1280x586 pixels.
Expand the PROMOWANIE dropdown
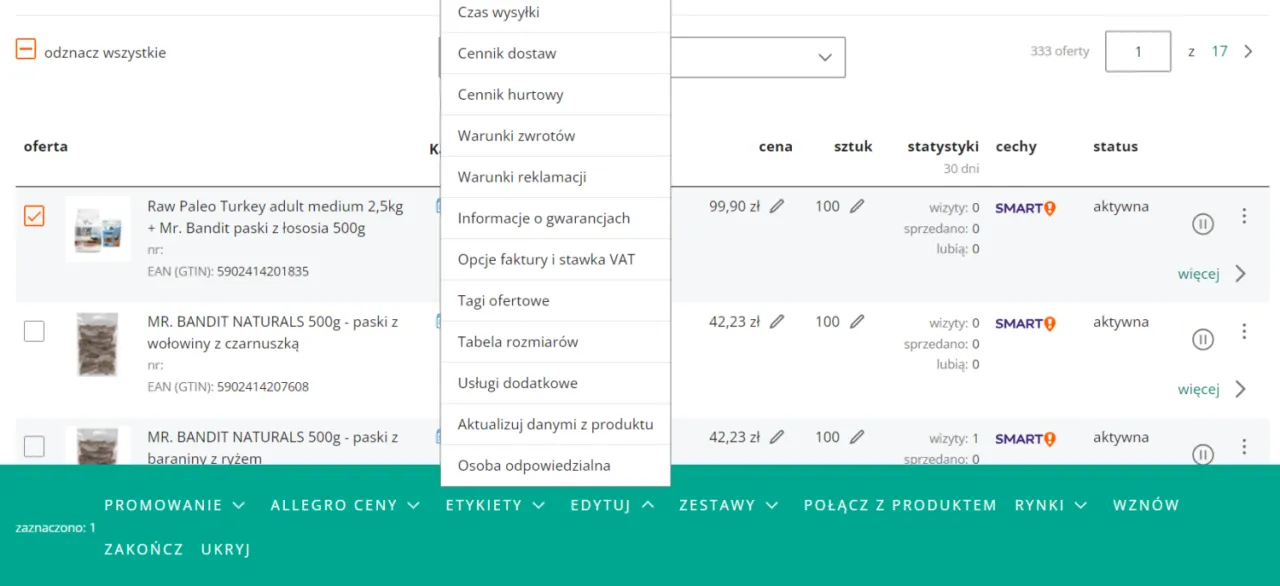[174, 505]
